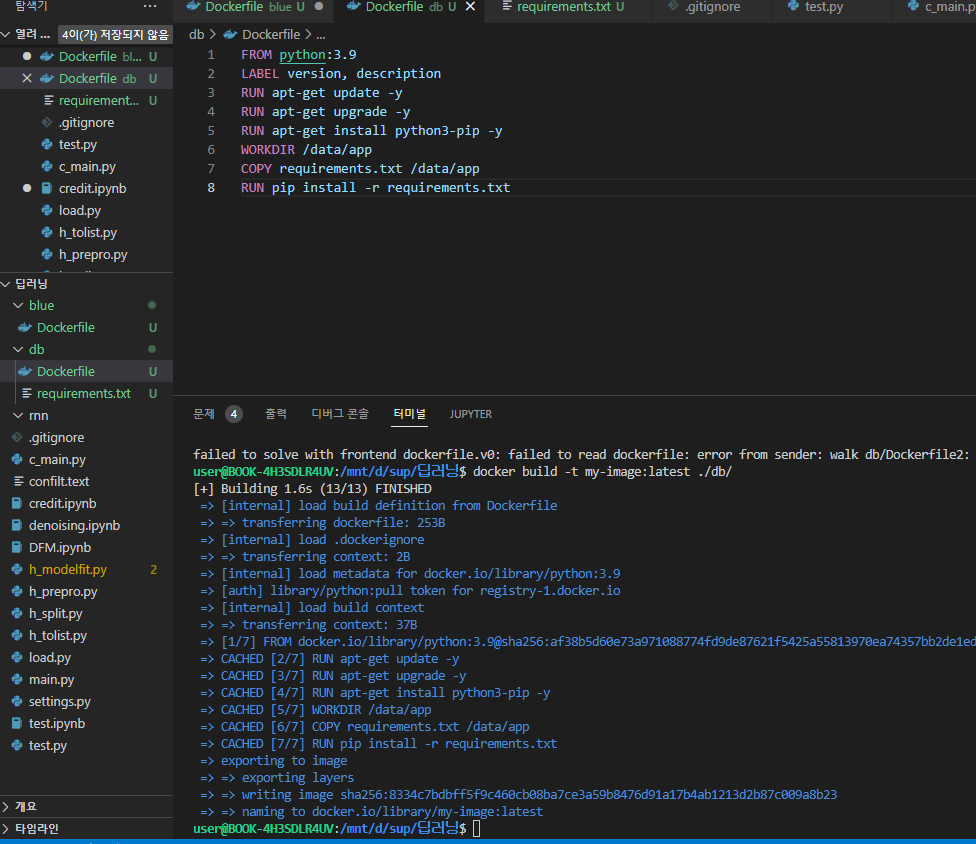Click c_main.py Python icon in open editors
This screenshot has width=976, height=844.
(x=47, y=167)
